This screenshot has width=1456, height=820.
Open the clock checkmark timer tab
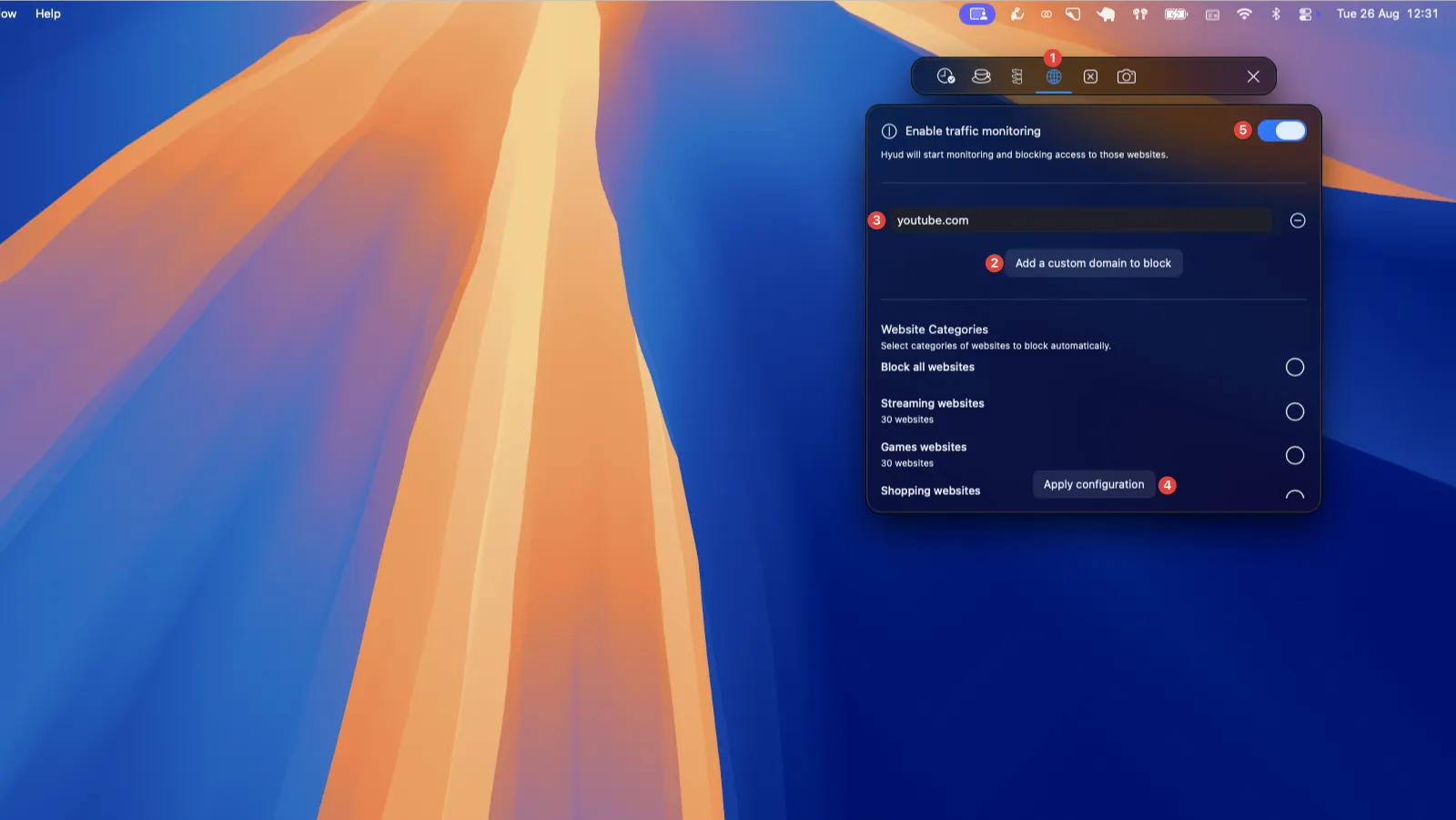(x=945, y=76)
